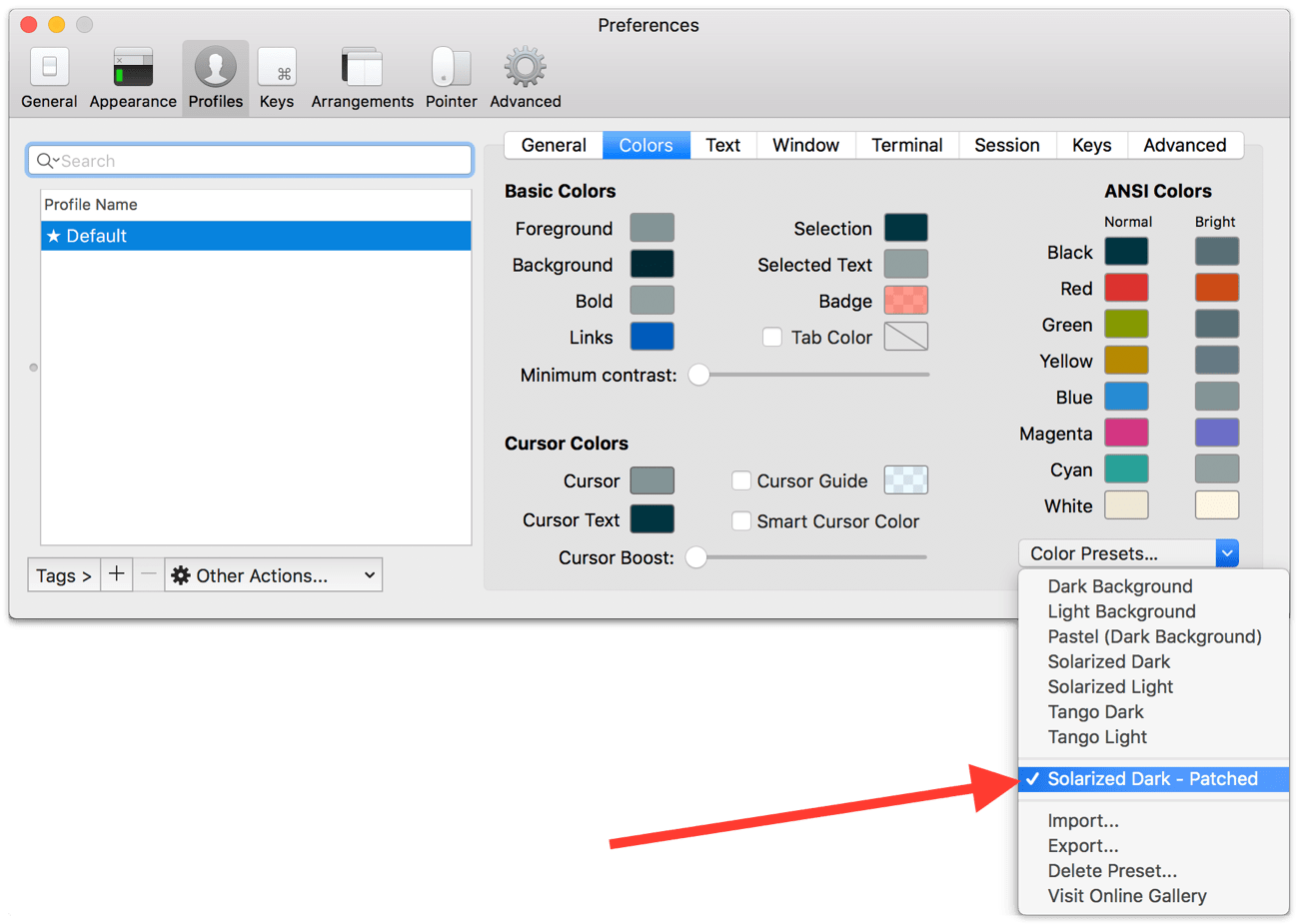
Task: Open the Badge color swatch
Action: click(x=906, y=301)
